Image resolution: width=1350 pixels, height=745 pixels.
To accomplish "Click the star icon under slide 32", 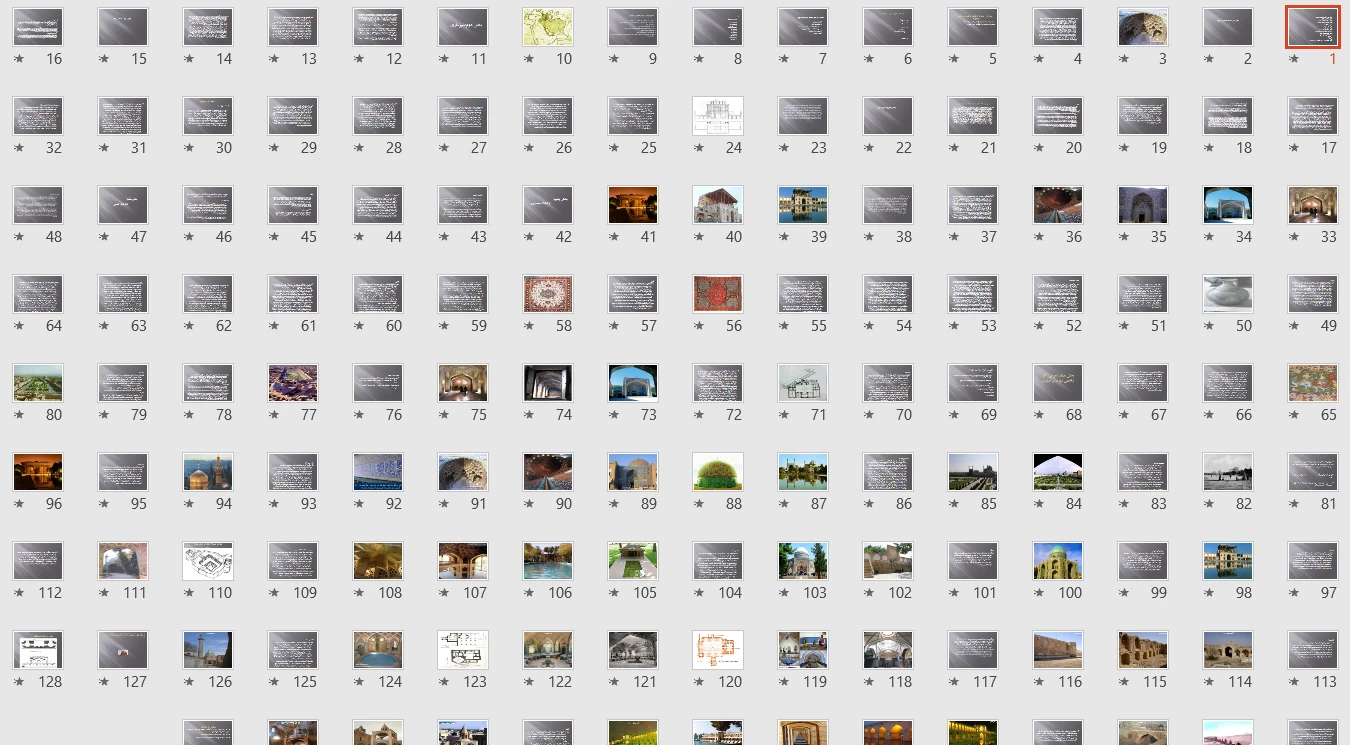I will point(19,148).
